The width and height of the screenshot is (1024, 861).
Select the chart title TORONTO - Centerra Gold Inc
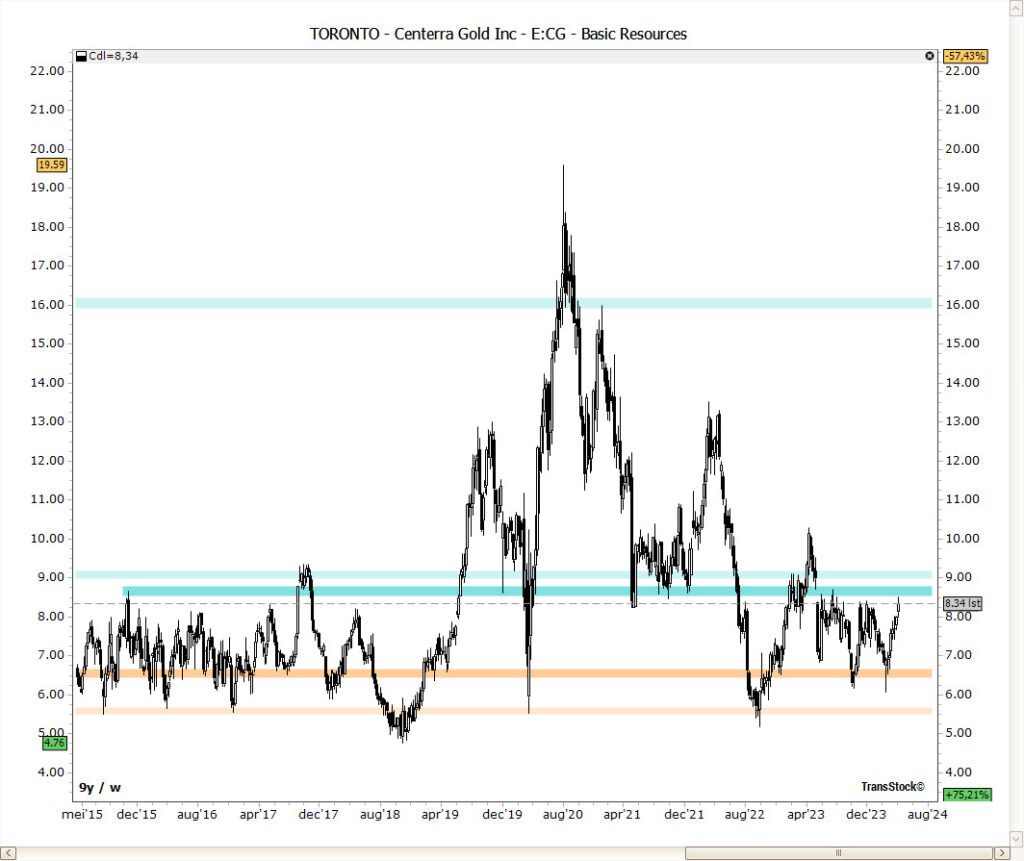click(x=497, y=33)
